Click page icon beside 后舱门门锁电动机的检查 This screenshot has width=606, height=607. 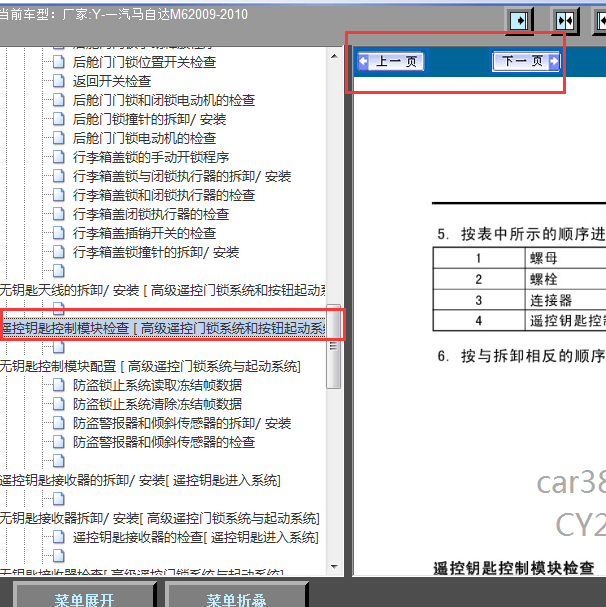(x=58, y=137)
